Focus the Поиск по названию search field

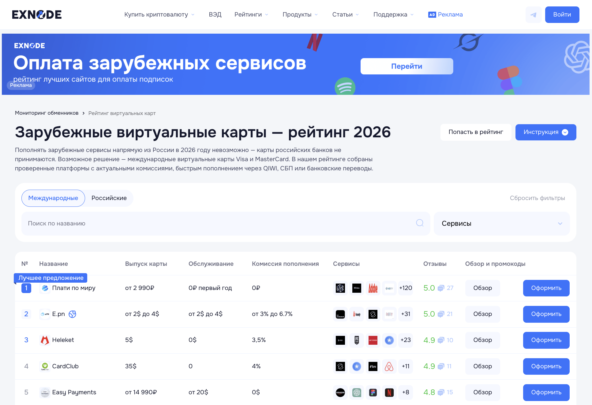click(x=225, y=223)
